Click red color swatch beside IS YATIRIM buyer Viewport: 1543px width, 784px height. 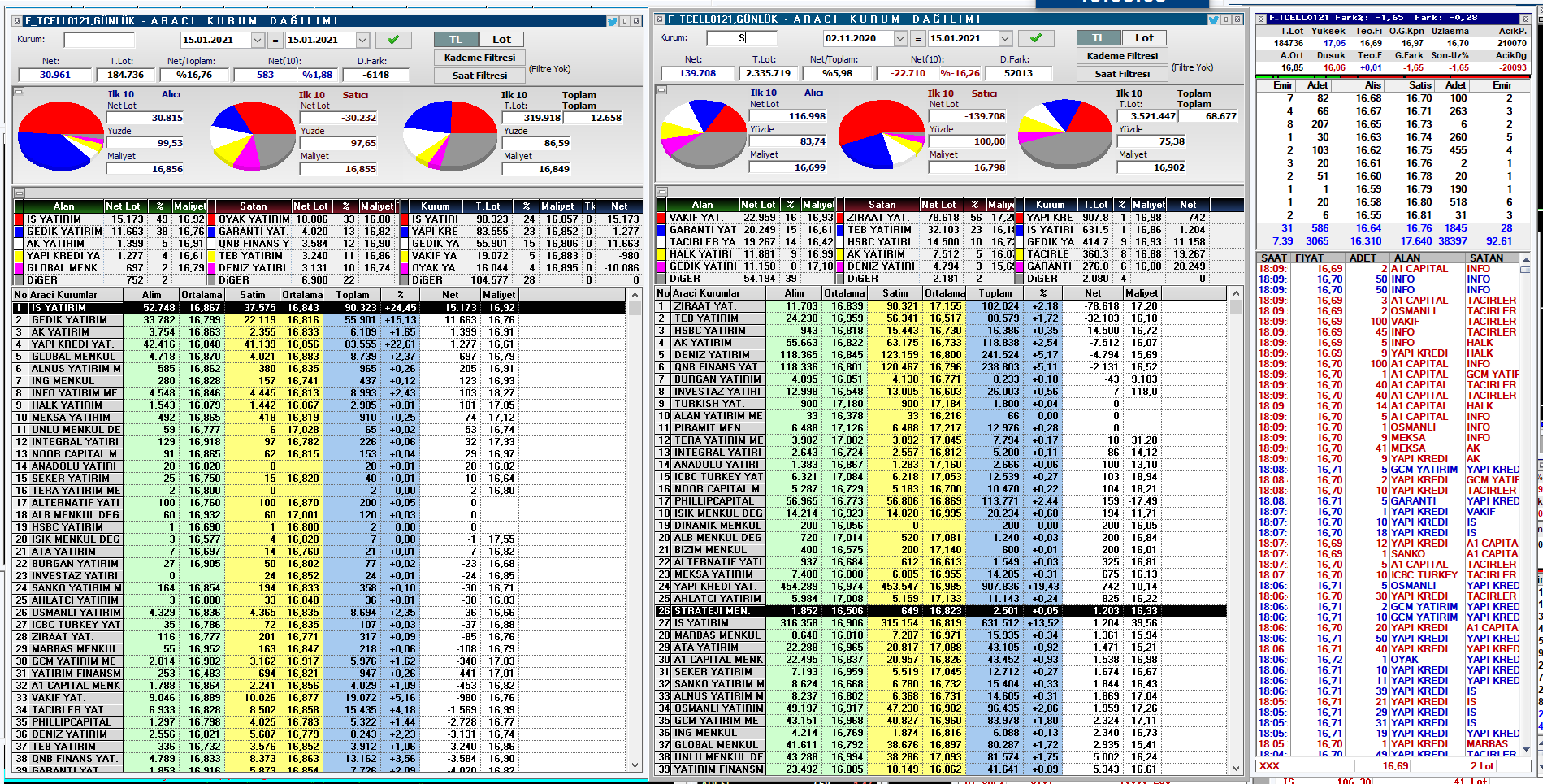tap(19, 219)
